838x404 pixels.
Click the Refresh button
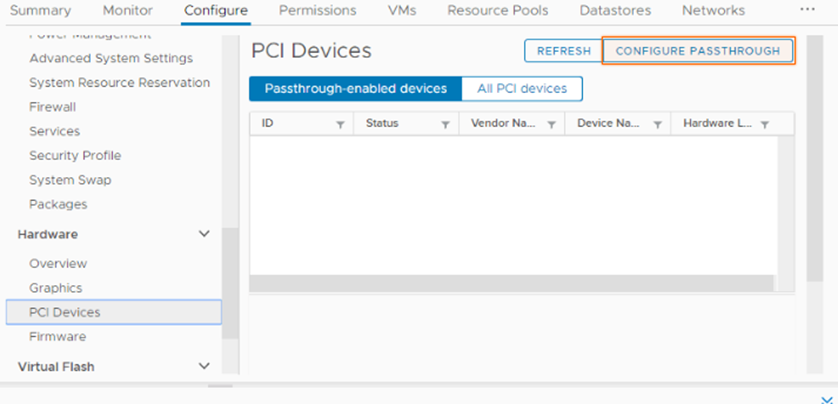(563, 51)
